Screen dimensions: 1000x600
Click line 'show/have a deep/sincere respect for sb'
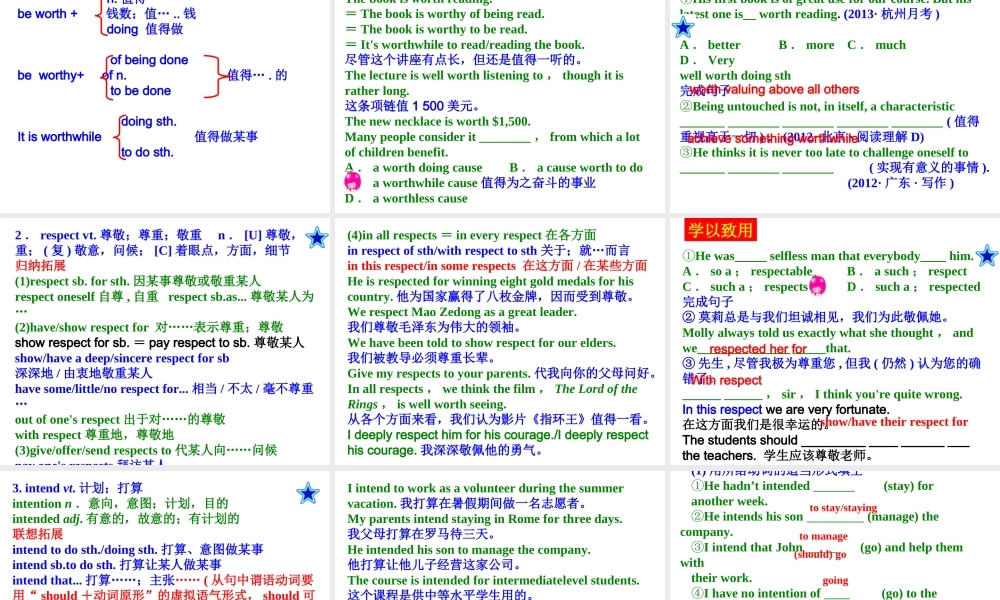coord(122,358)
